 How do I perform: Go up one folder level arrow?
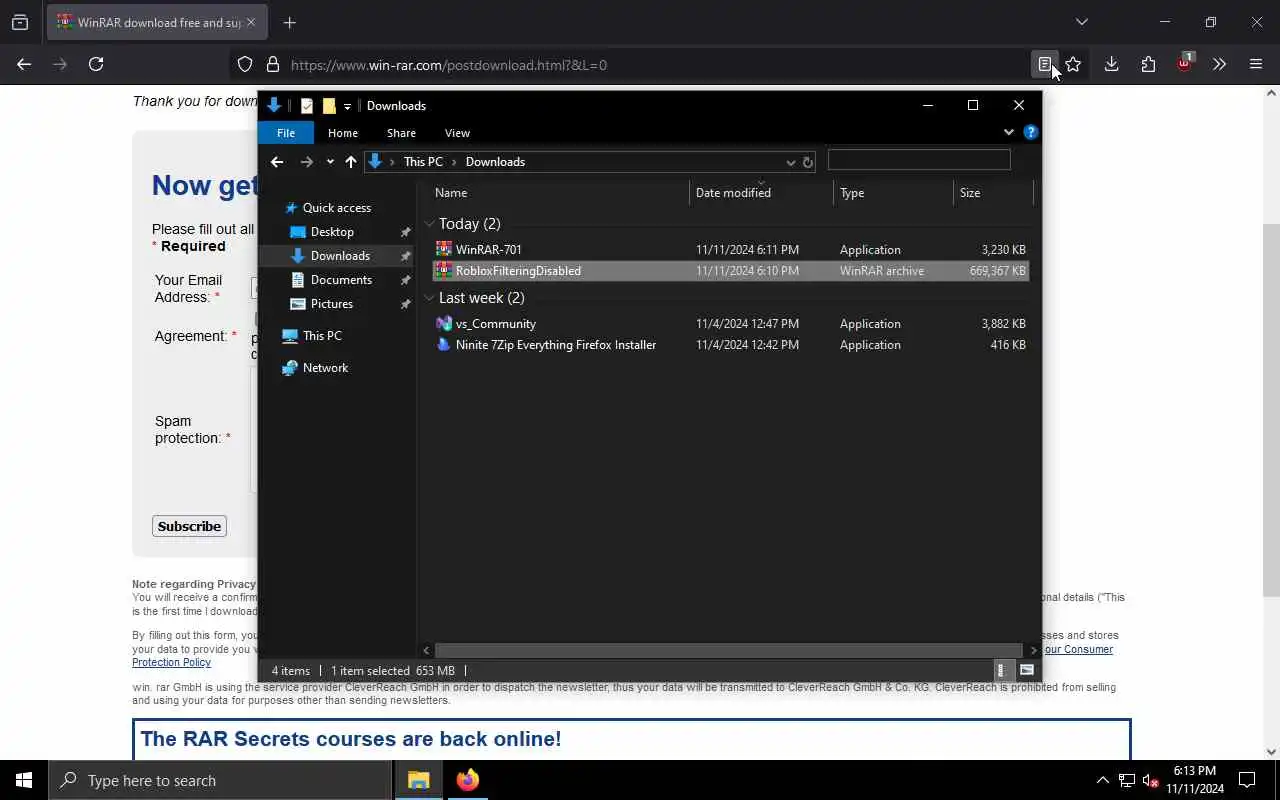[351, 162]
